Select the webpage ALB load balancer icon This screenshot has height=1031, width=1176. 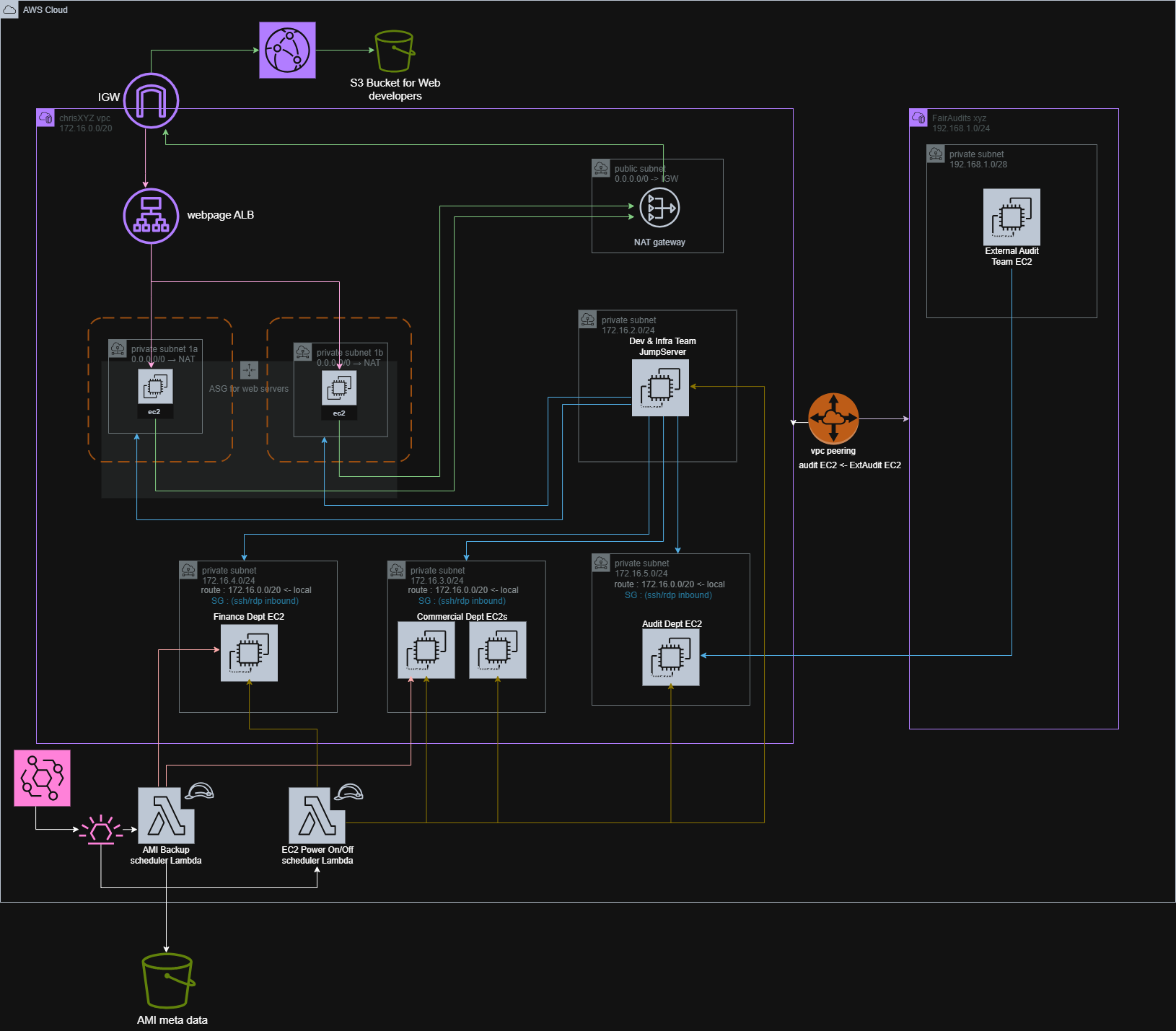coord(151,216)
